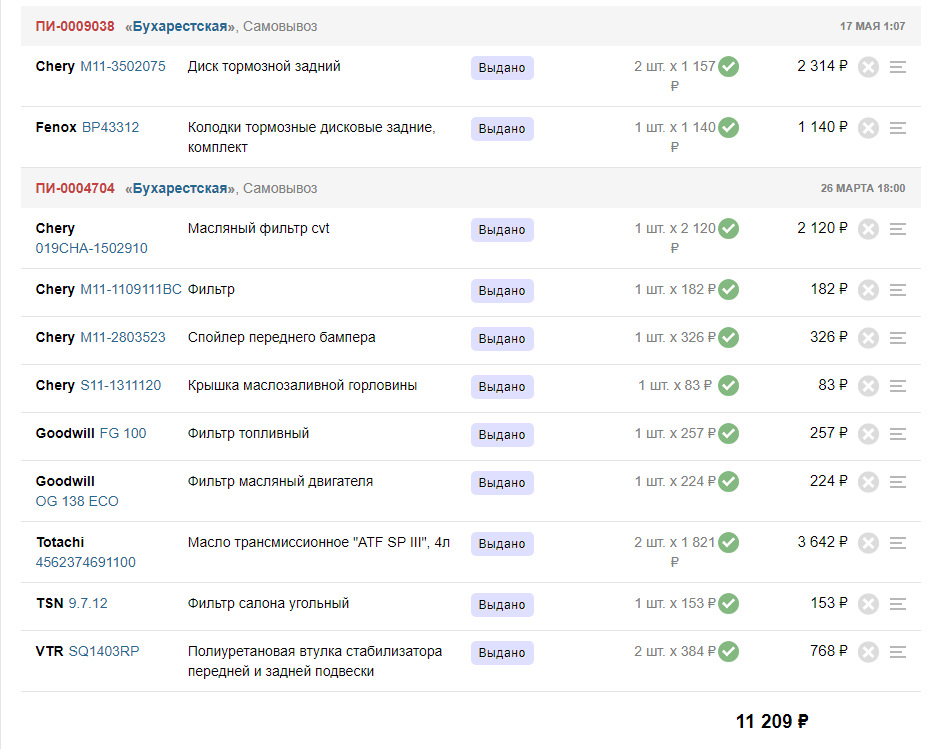
Task: Click cancel X icon in M11-1109111BC row
Action: pyautogui.click(x=868, y=290)
